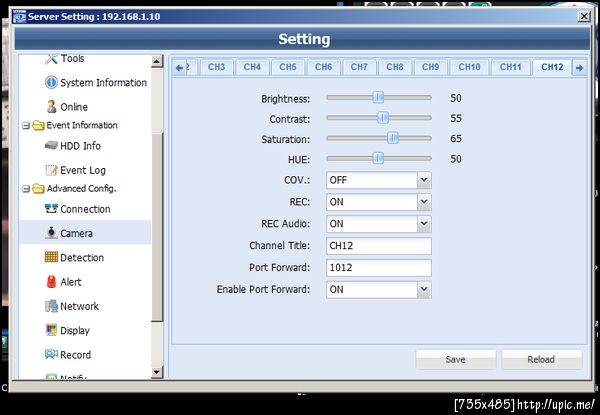
Task: Select the Event Log label
Action: tap(83, 171)
